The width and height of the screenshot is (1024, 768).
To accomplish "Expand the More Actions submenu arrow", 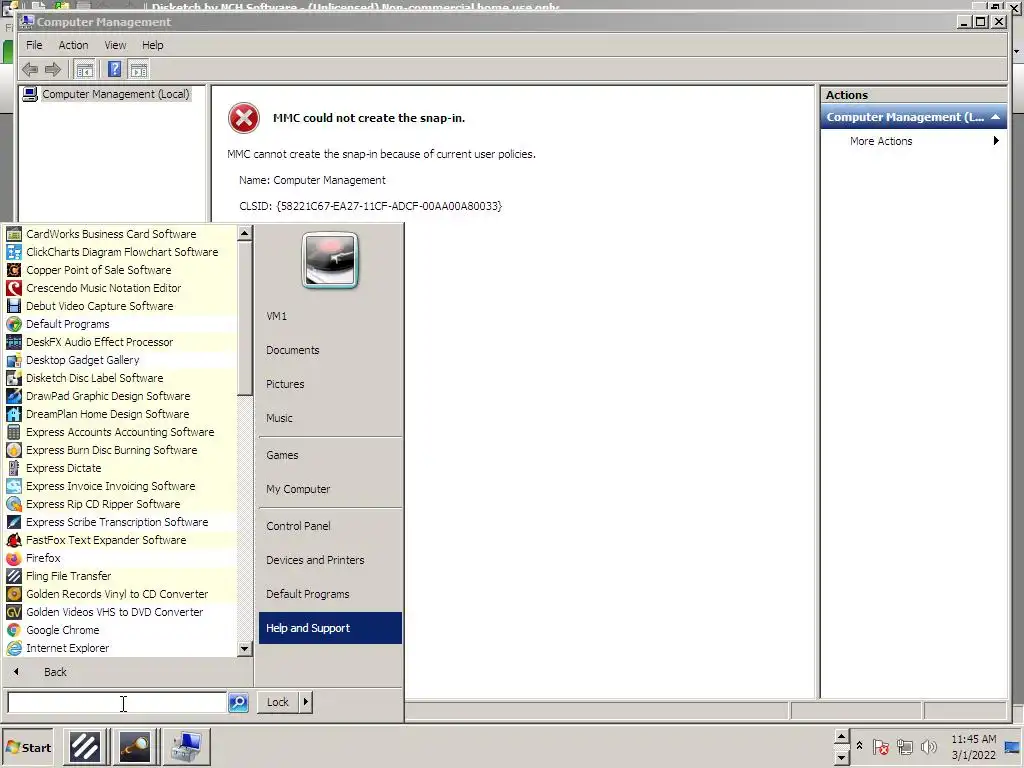I will (996, 141).
